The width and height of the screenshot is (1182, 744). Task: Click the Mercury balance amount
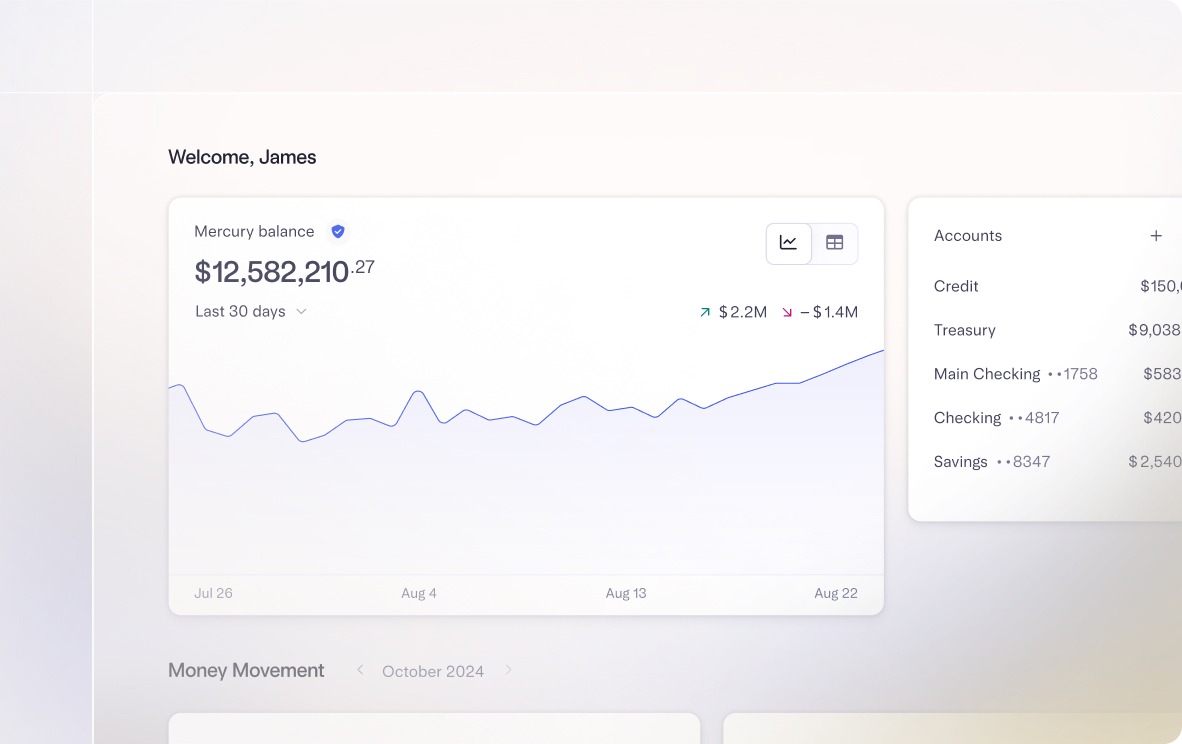tap(280, 270)
